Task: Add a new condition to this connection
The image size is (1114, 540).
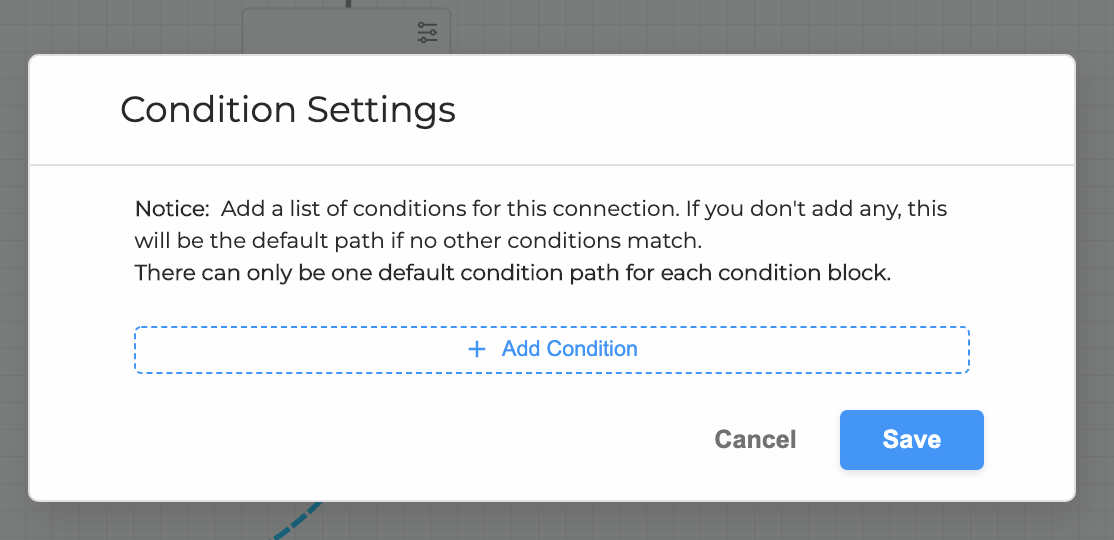Action: click(552, 349)
